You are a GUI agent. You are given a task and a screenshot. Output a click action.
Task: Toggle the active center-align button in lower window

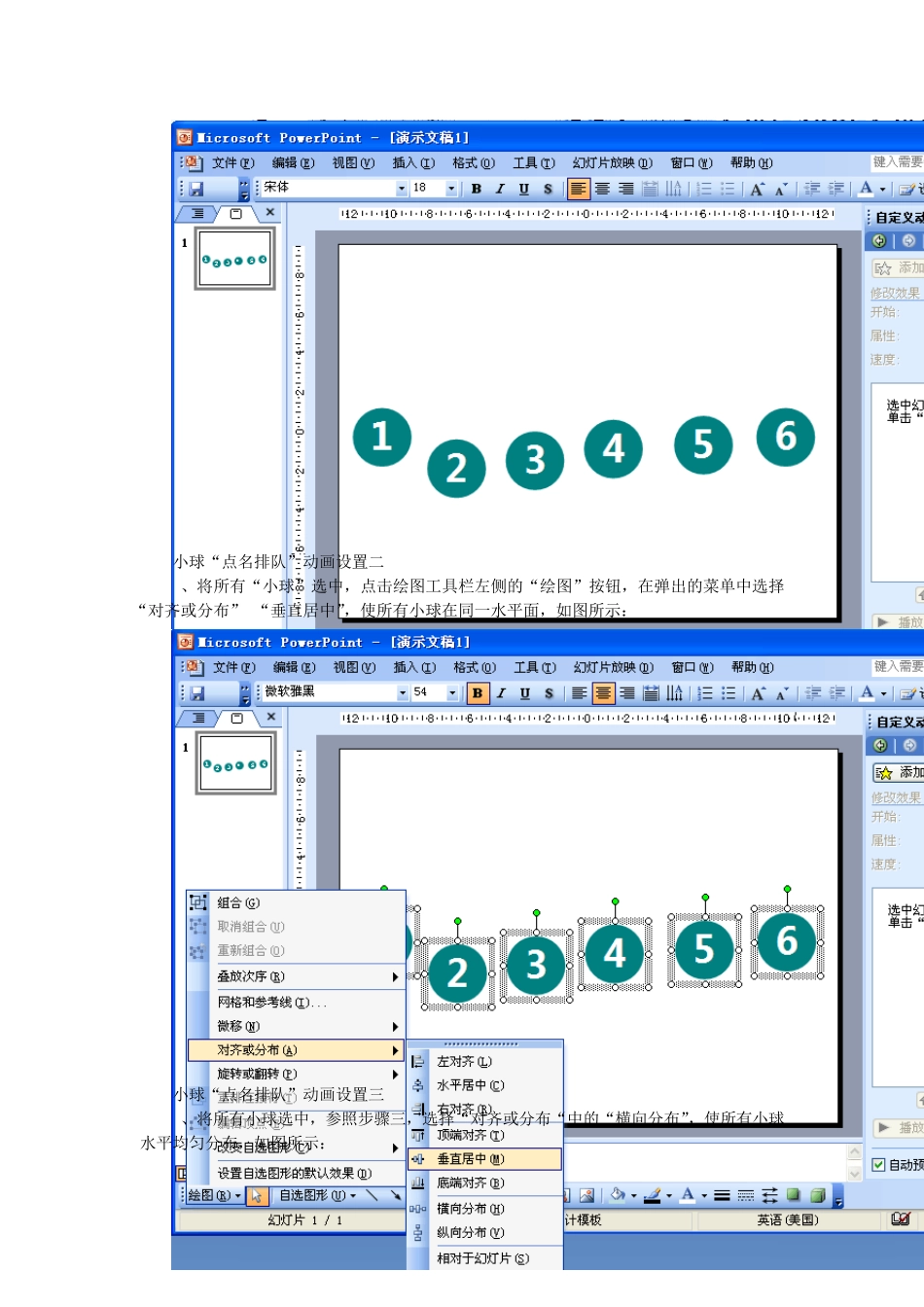click(603, 692)
